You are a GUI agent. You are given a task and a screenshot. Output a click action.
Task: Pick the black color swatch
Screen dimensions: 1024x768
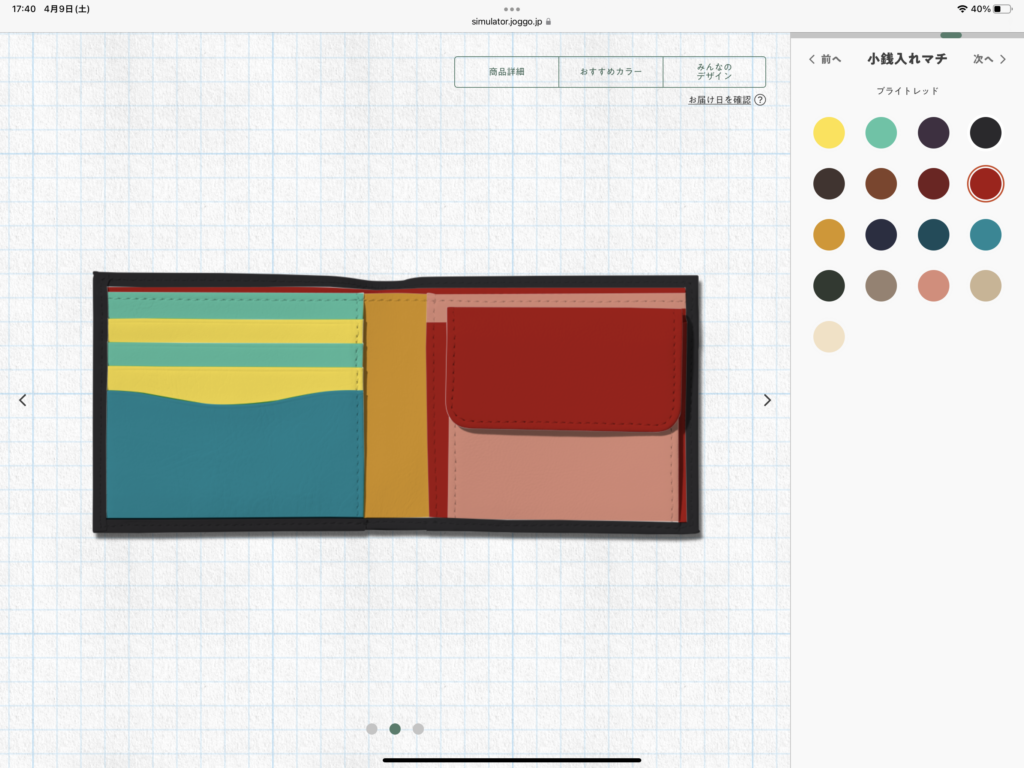[x=985, y=133]
